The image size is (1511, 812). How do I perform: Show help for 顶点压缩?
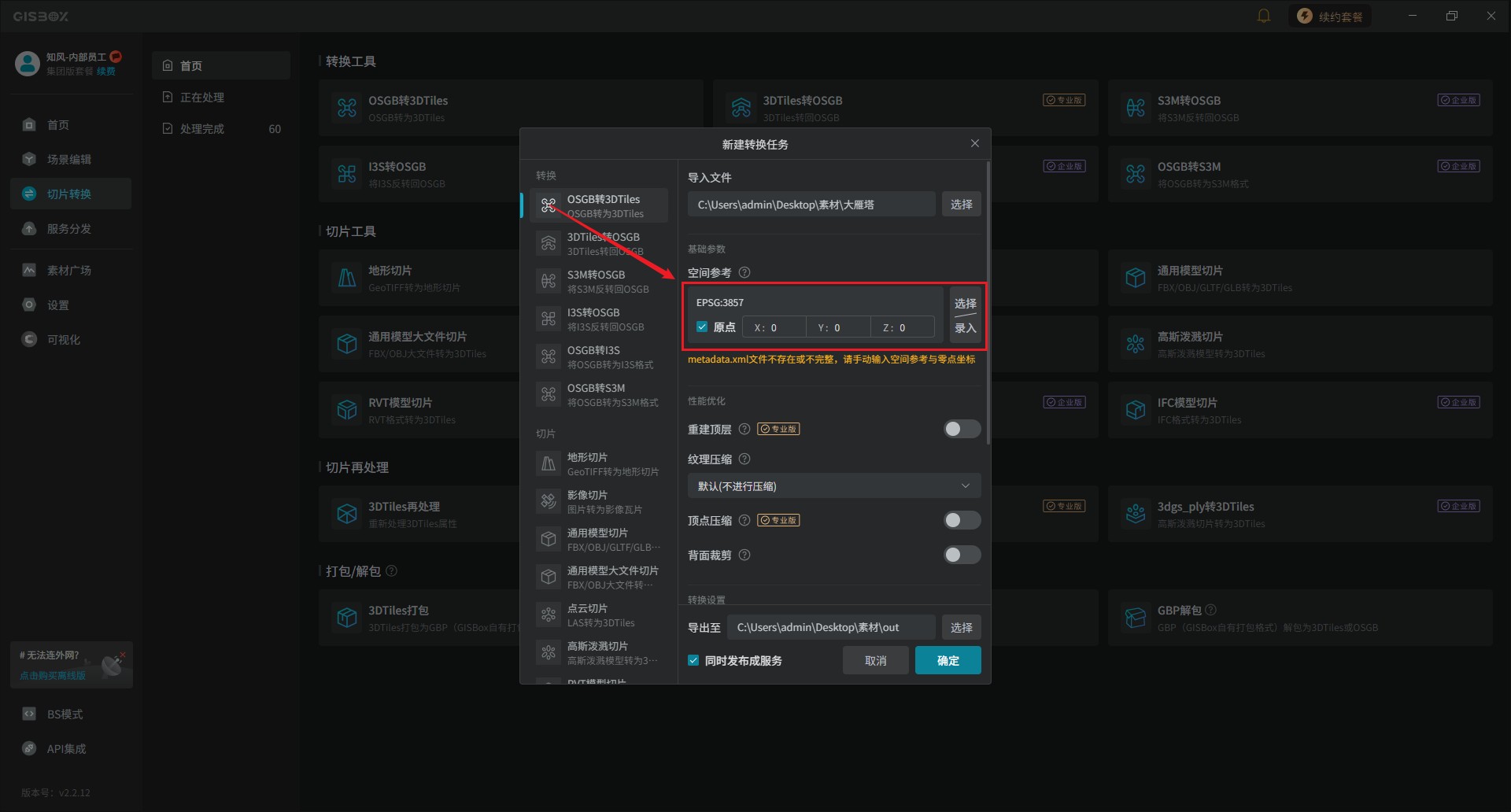click(744, 521)
